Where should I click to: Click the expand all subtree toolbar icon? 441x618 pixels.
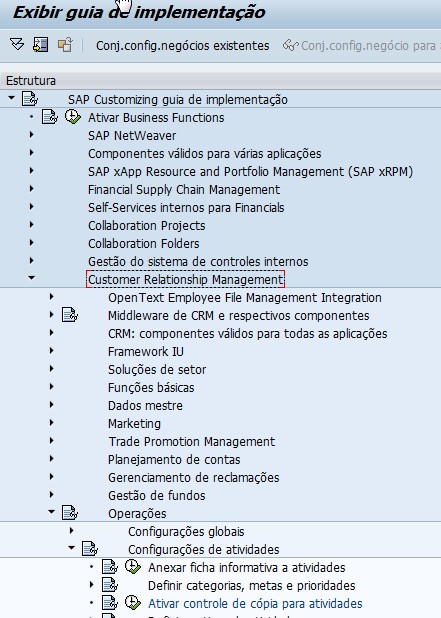tap(17, 45)
